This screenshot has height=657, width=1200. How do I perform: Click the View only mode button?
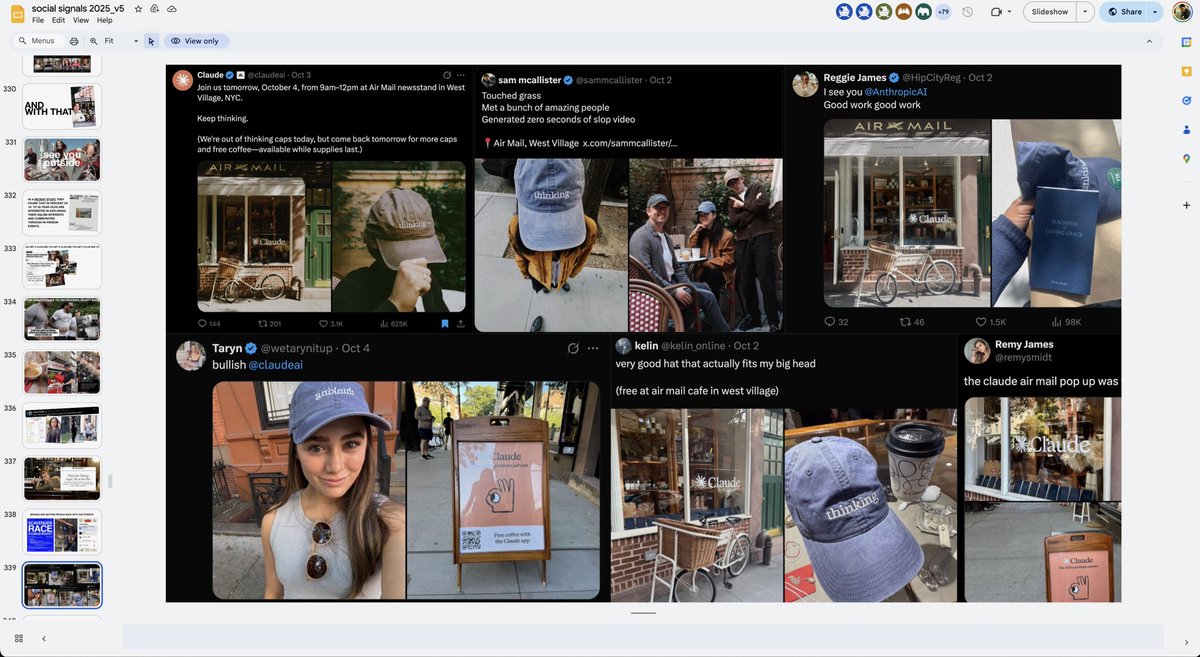[196, 41]
